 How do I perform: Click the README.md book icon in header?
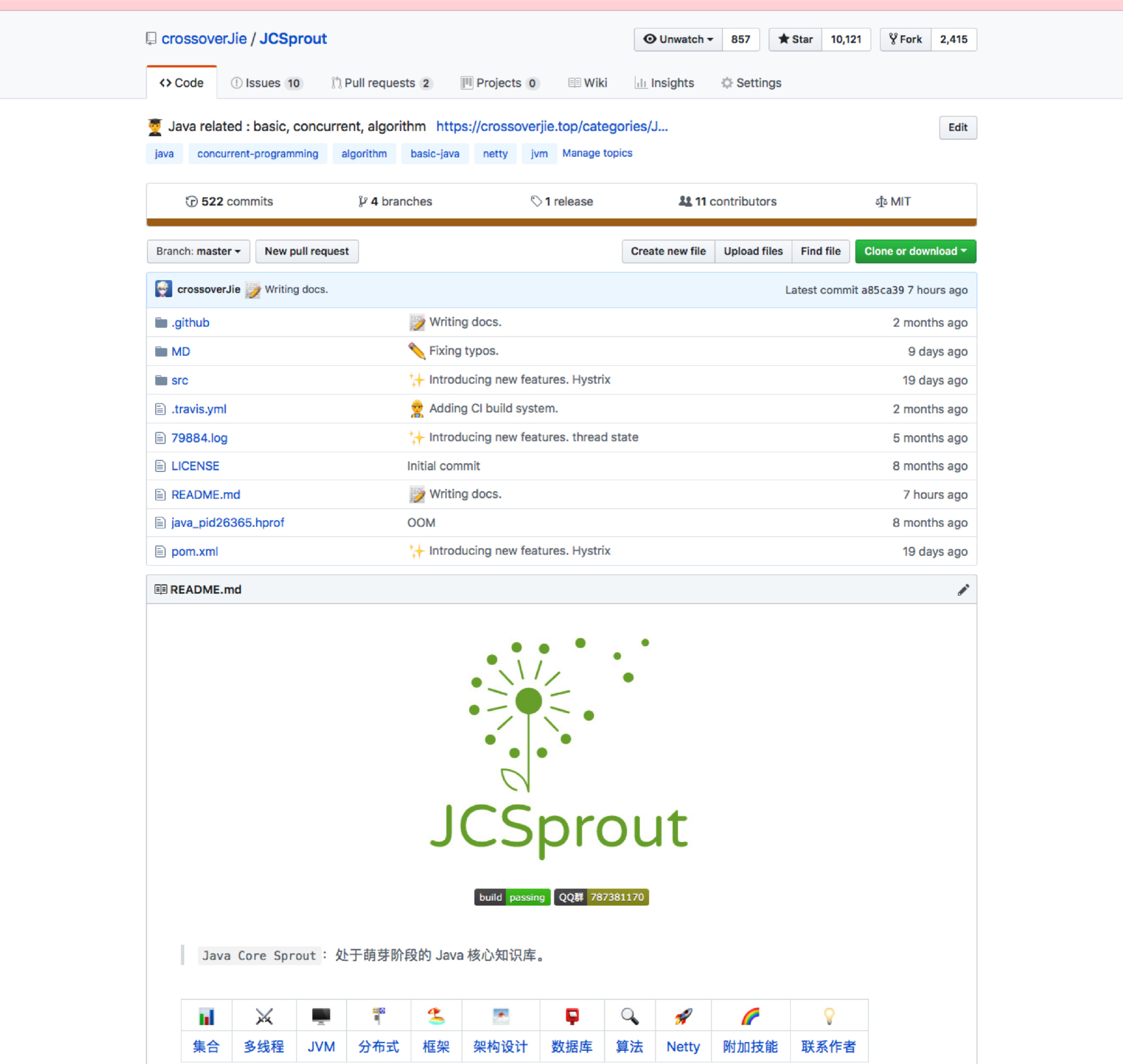(161, 590)
